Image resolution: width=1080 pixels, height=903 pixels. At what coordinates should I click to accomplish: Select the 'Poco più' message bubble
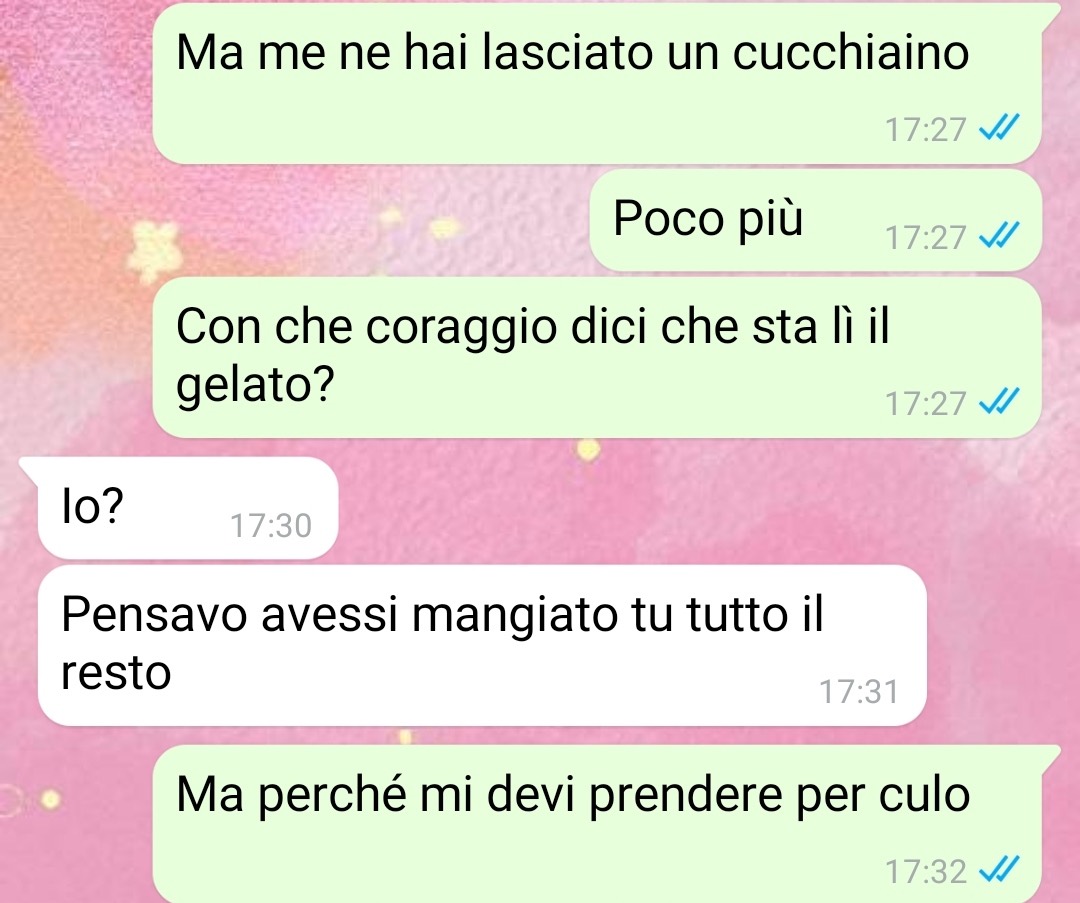(x=816, y=220)
